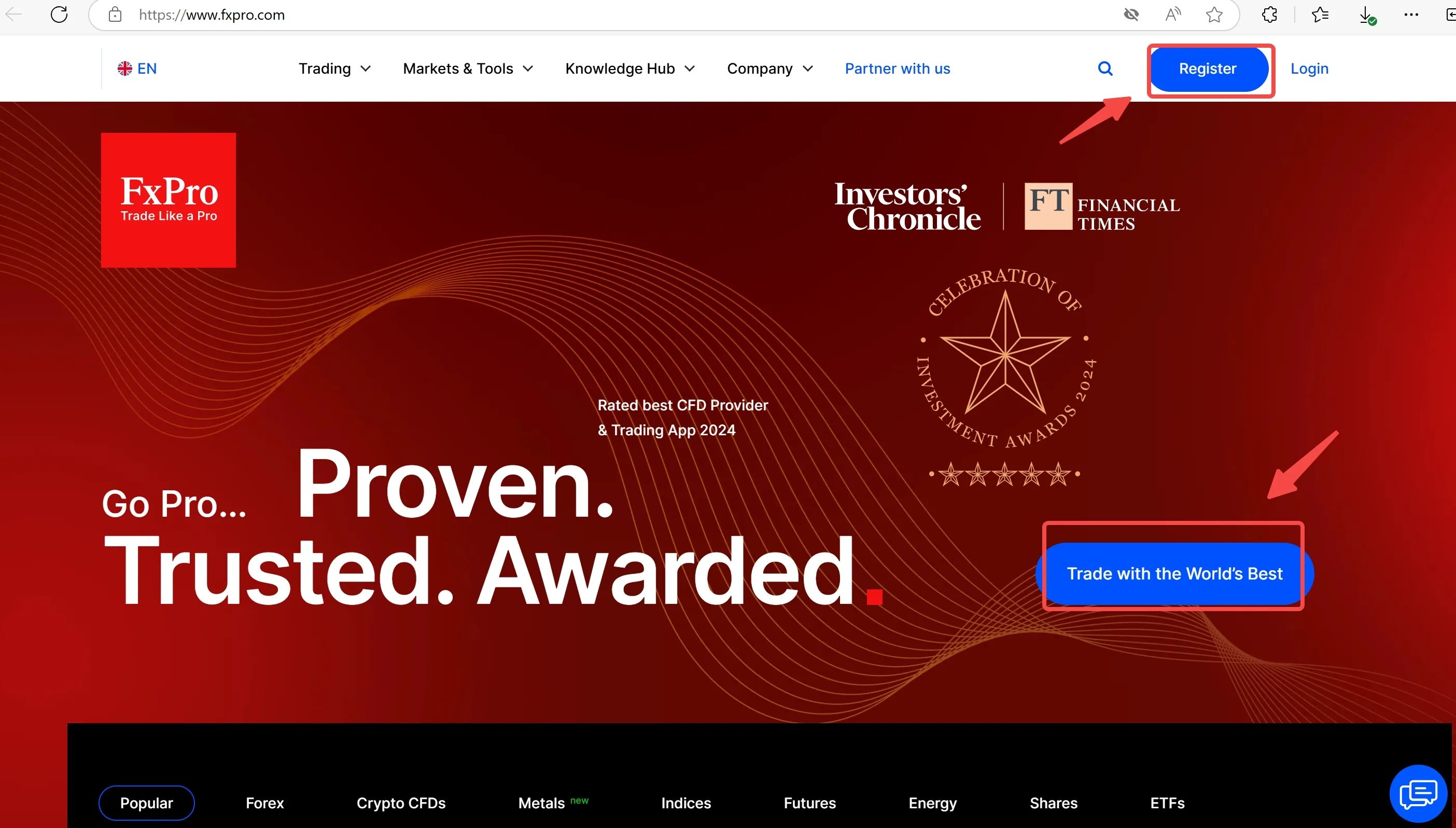Click the Financial Times logo

click(1102, 206)
